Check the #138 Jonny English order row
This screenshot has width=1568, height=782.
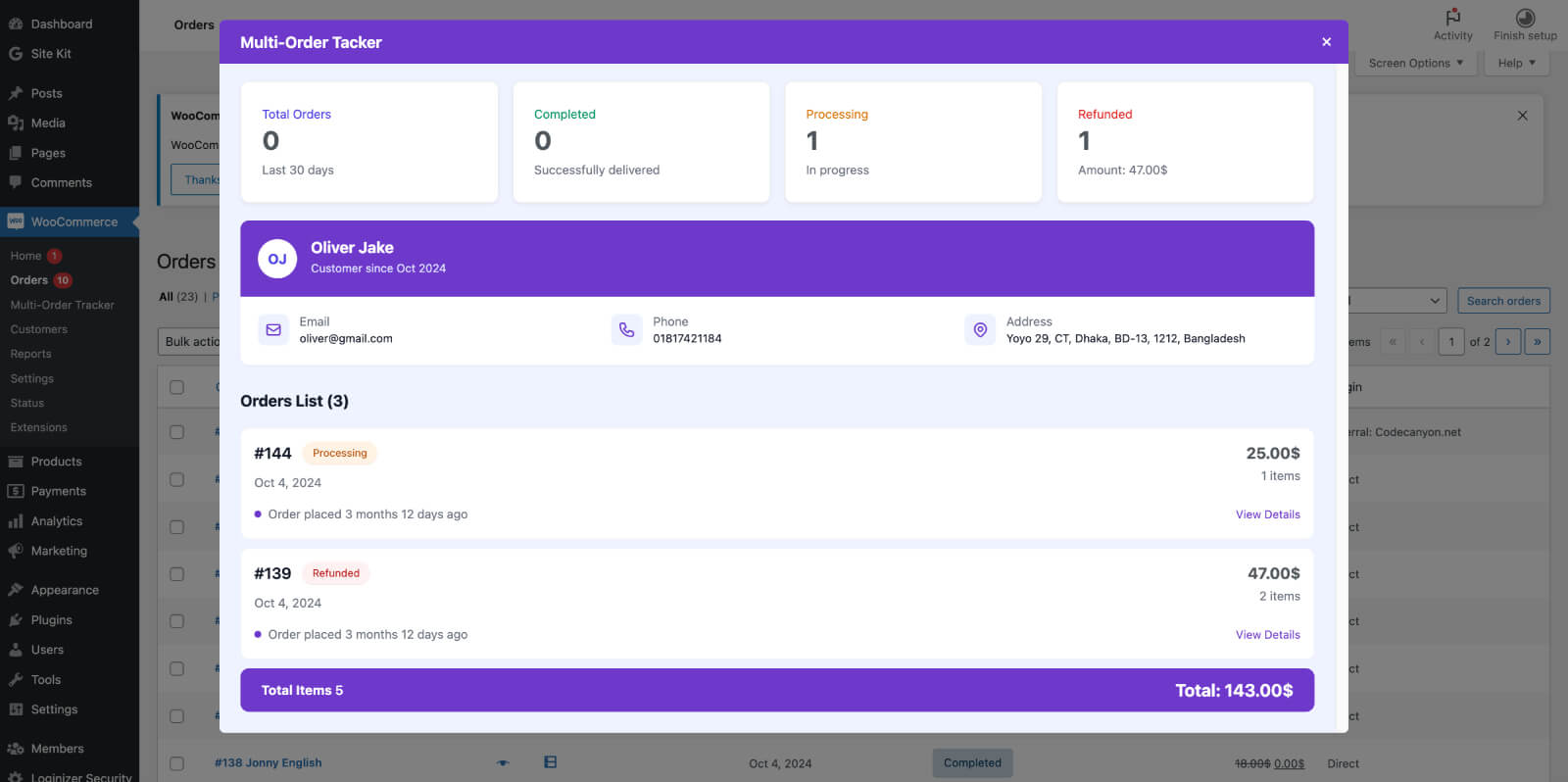176,763
